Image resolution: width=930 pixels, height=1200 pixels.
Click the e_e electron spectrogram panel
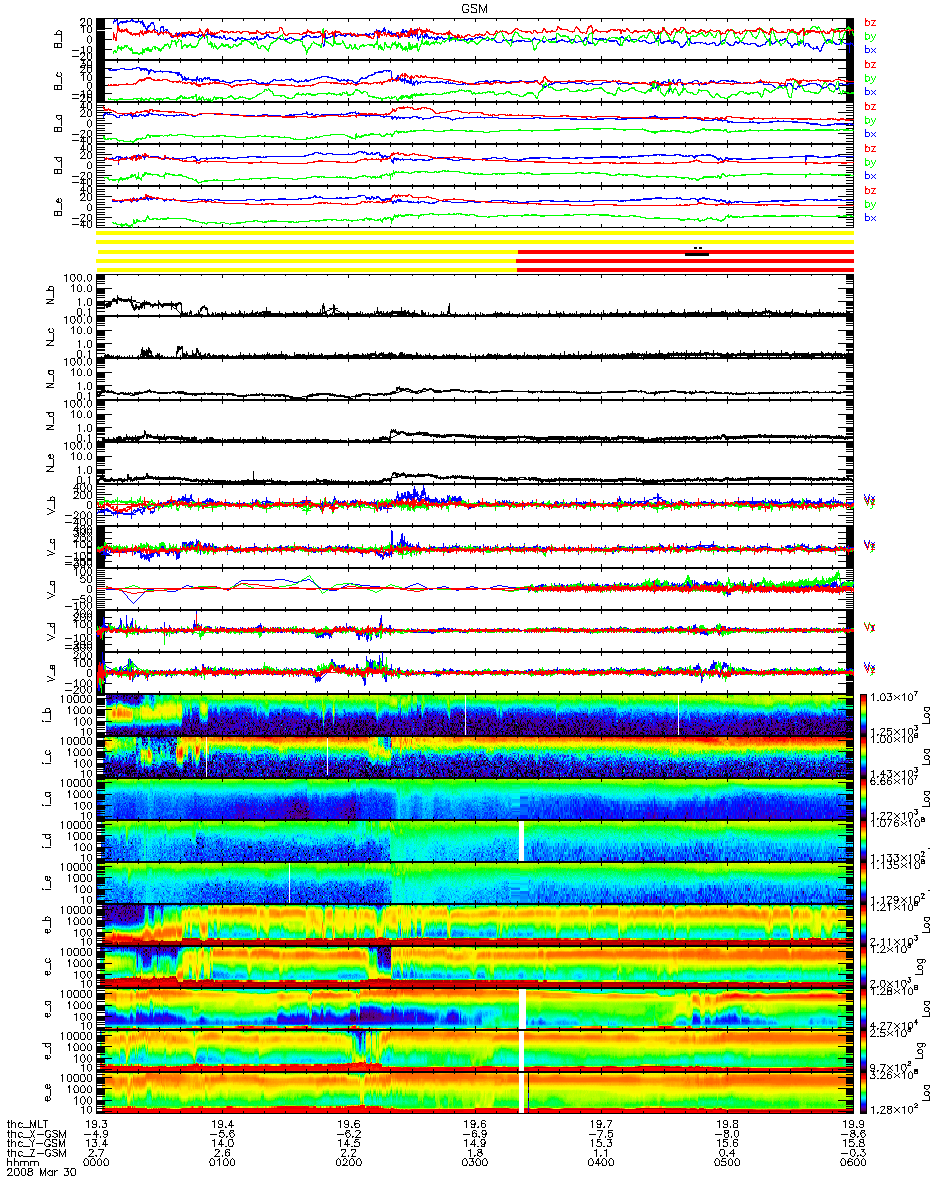pos(475,1092)
